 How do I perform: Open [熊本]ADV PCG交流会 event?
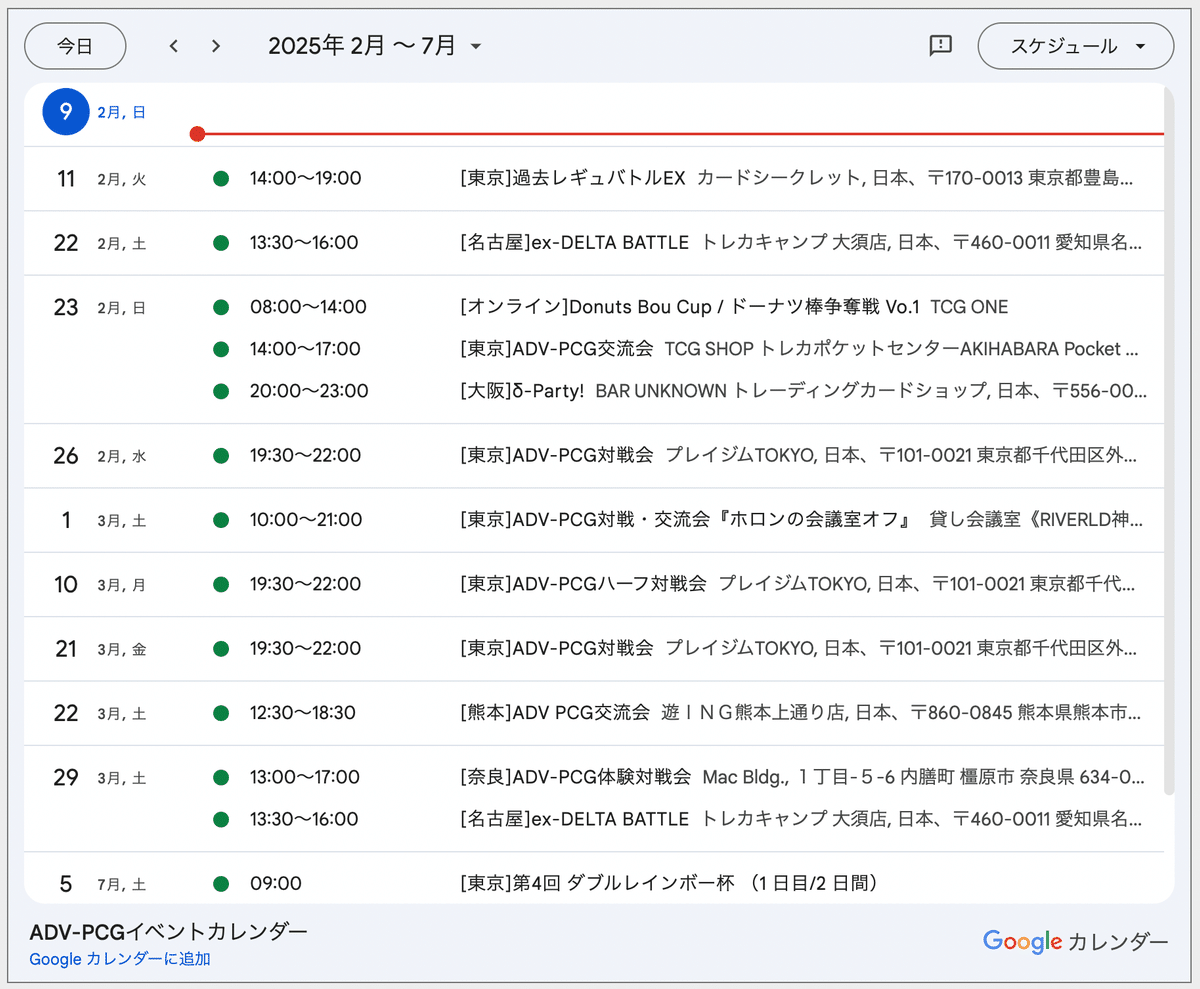[x=800, y=713]
